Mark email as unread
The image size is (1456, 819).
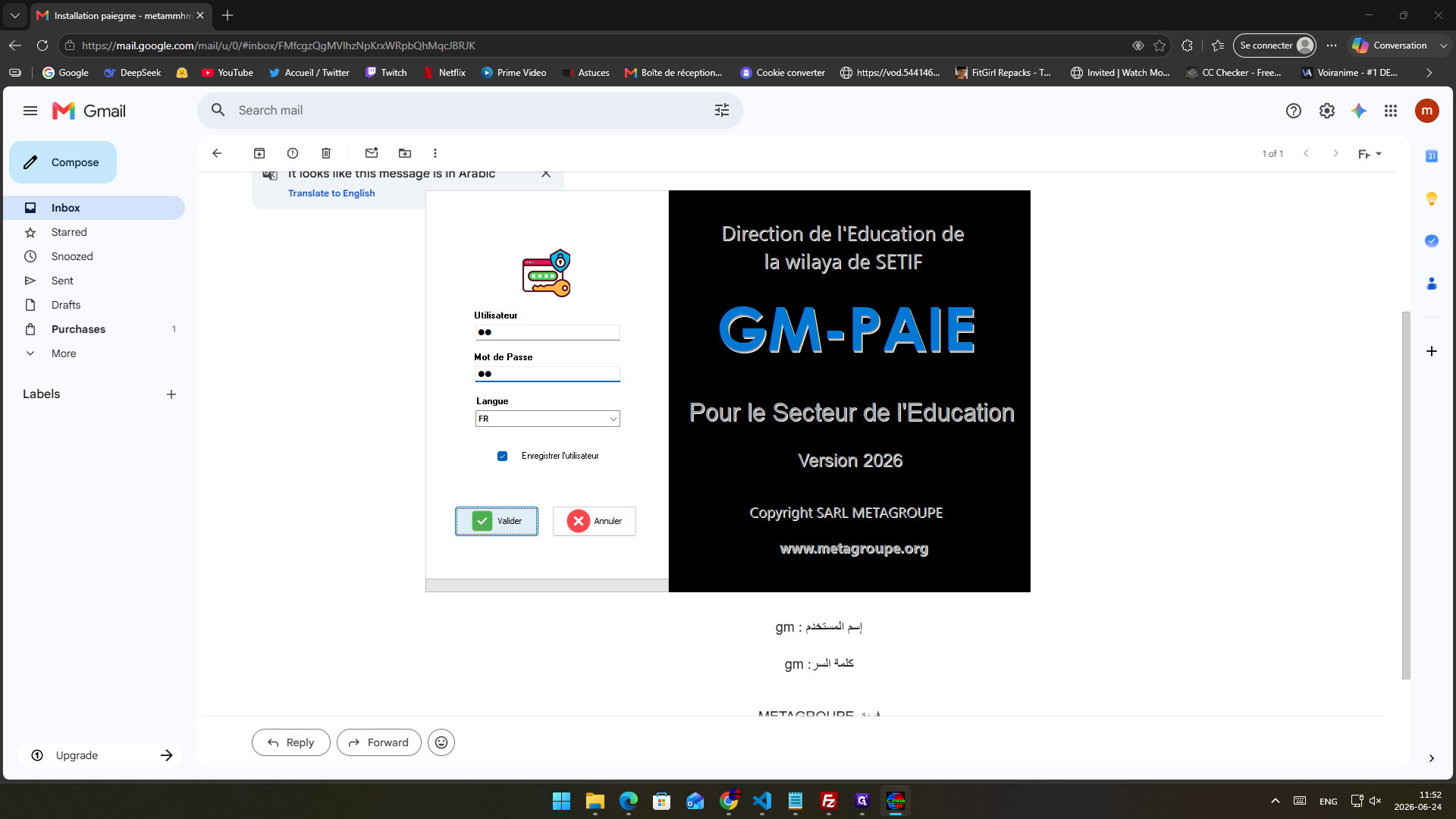click(372, 153)
